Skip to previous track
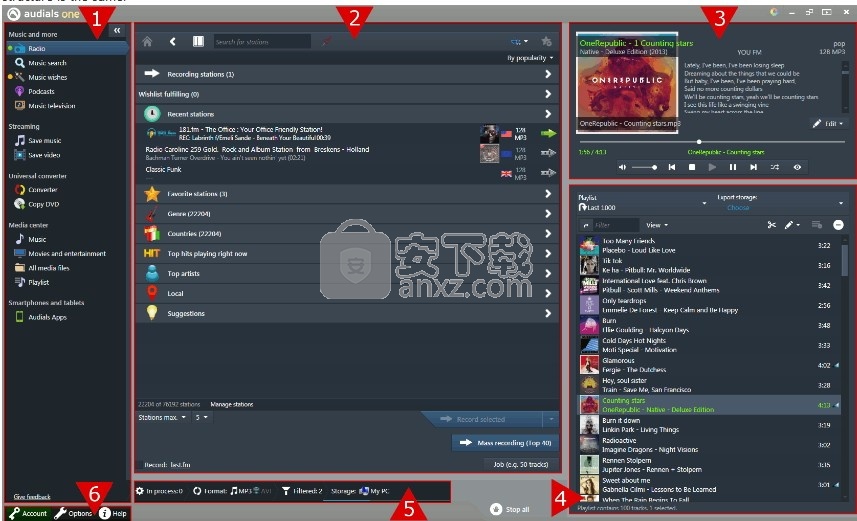 (x=672, y=167)
